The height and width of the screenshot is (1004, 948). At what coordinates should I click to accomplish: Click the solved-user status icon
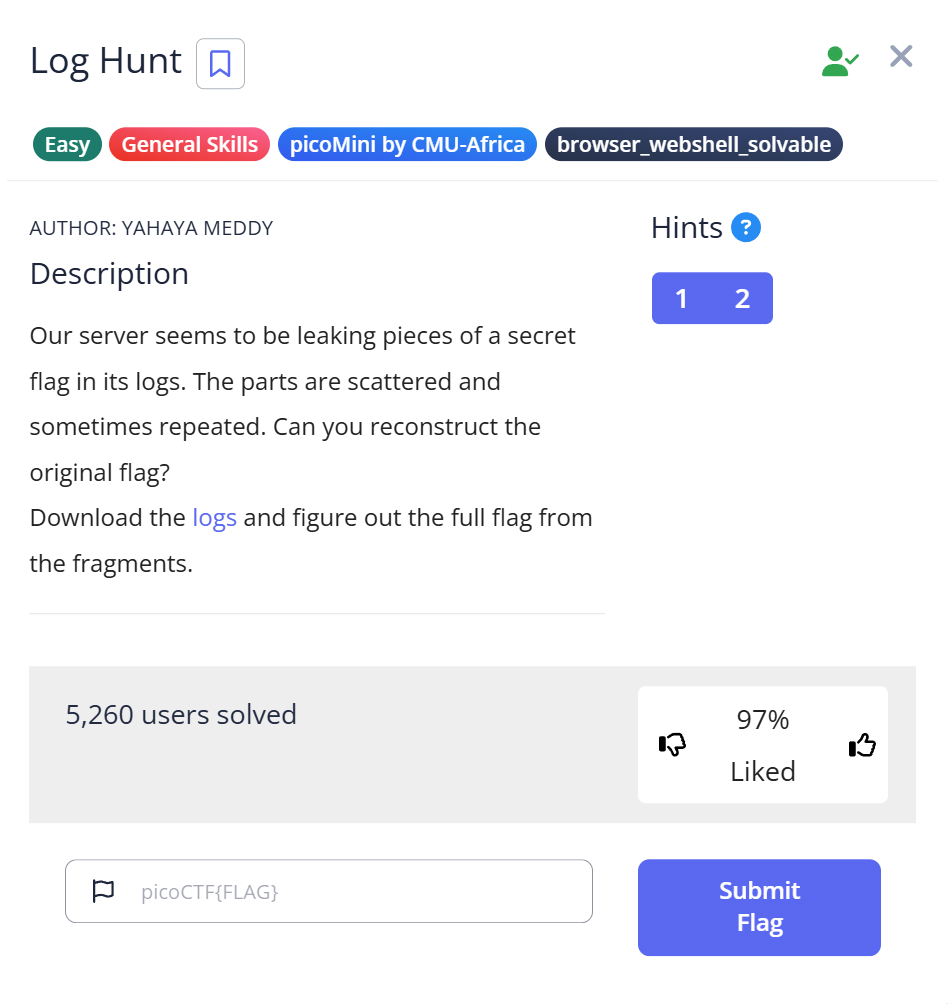[x=839, y=61]
